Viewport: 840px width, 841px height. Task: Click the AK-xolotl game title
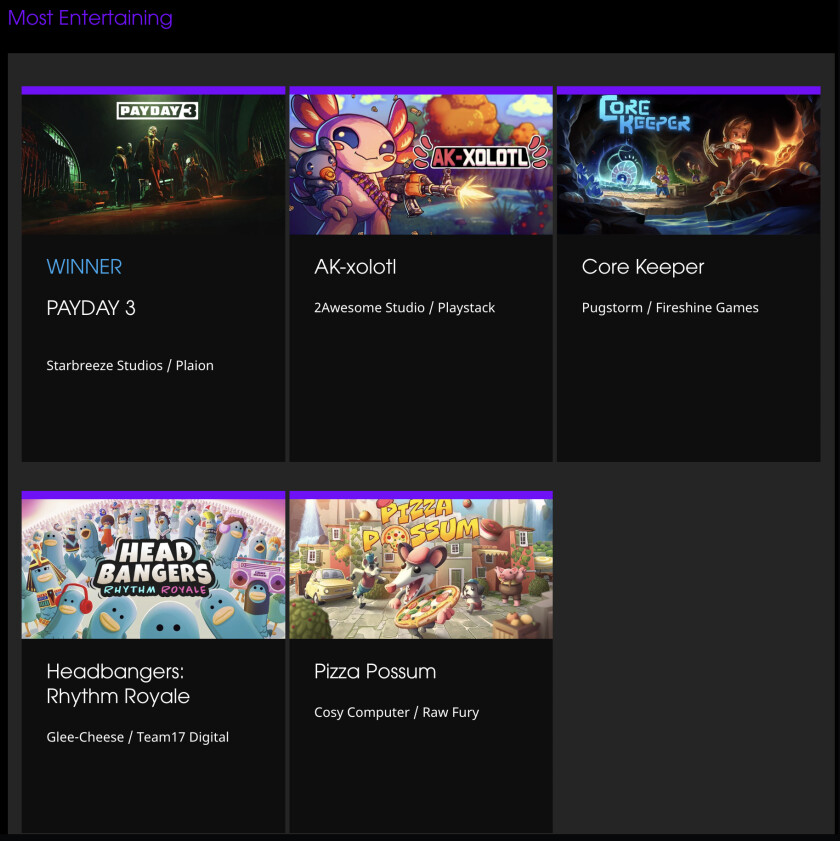(x=355, y=267)
